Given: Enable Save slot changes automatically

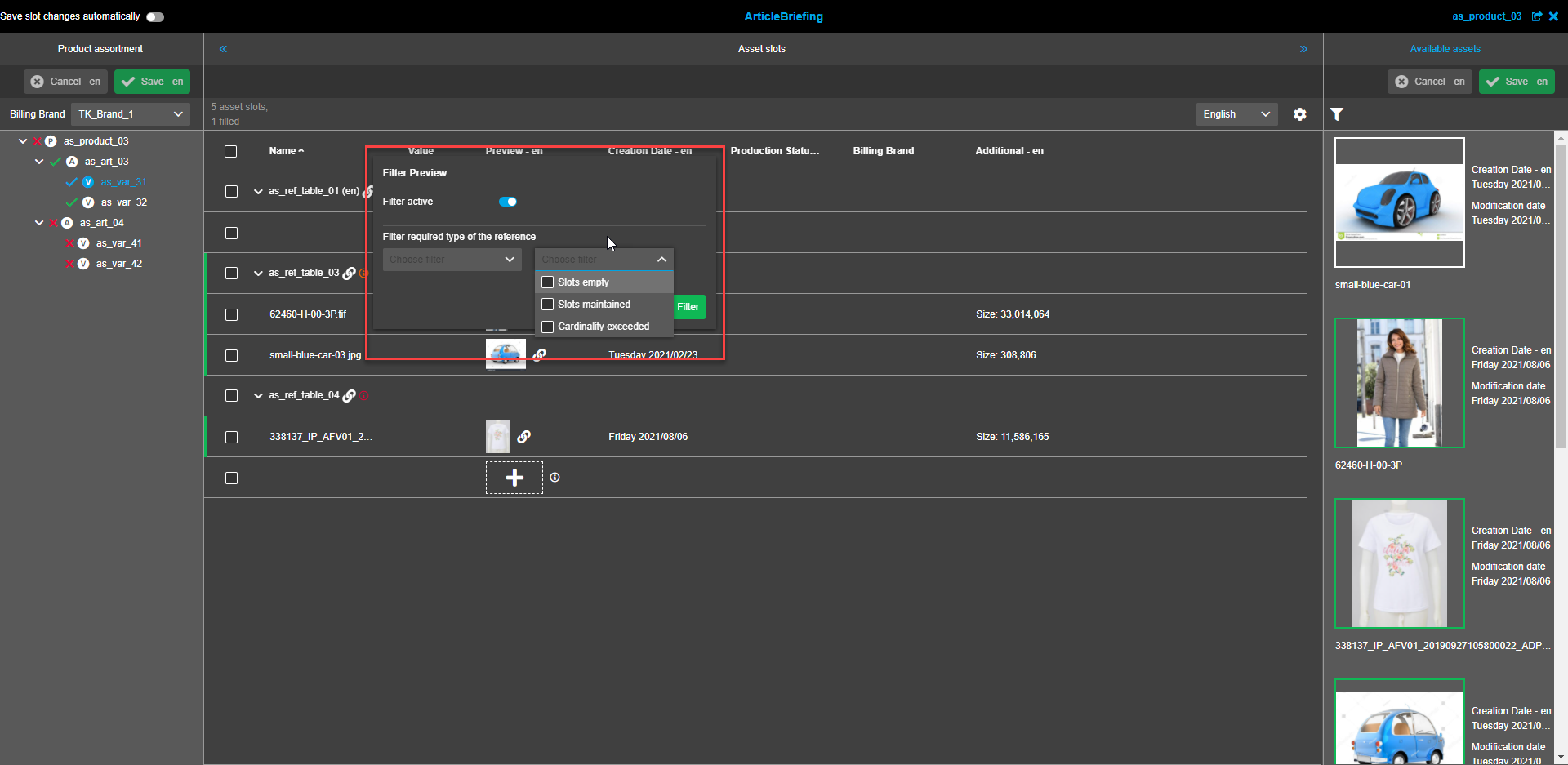Looking at the screenshot, I should 154,16.
